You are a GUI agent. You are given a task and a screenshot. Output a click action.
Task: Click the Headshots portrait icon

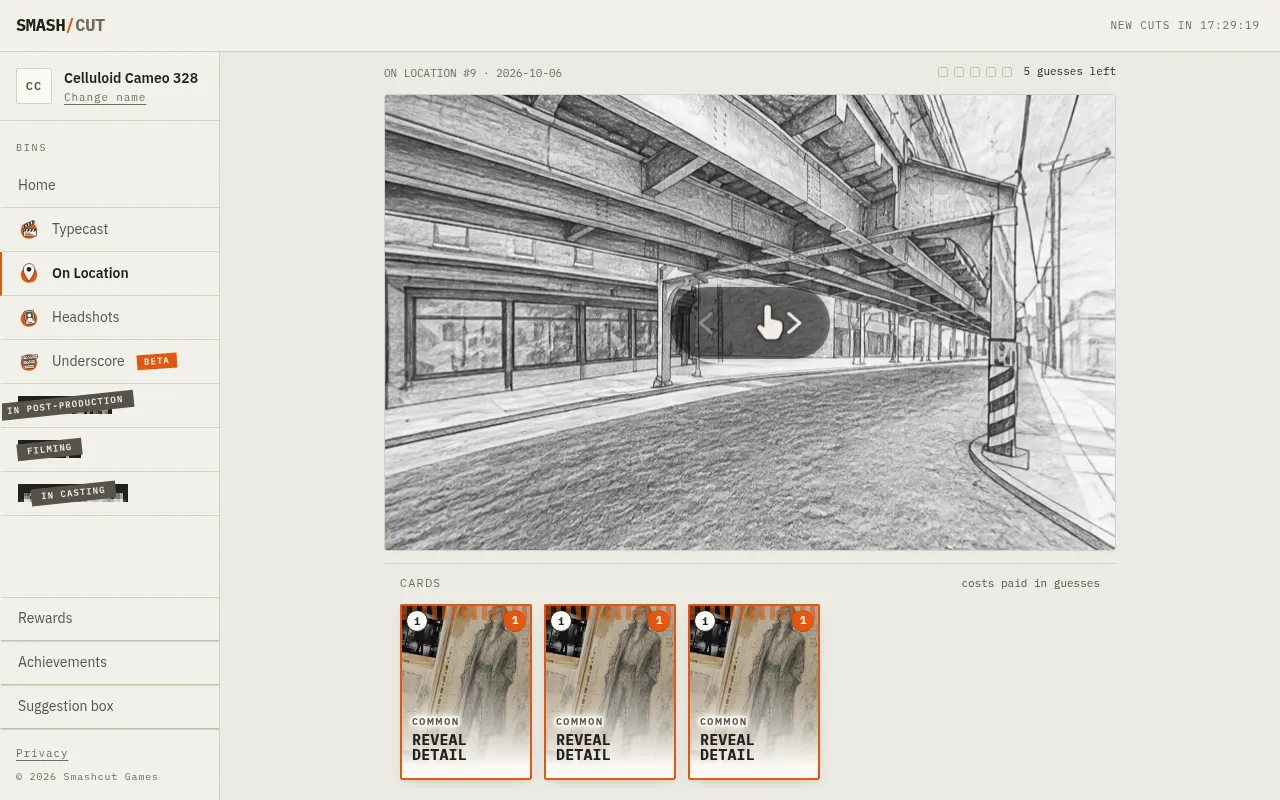(x=29, y=317)
